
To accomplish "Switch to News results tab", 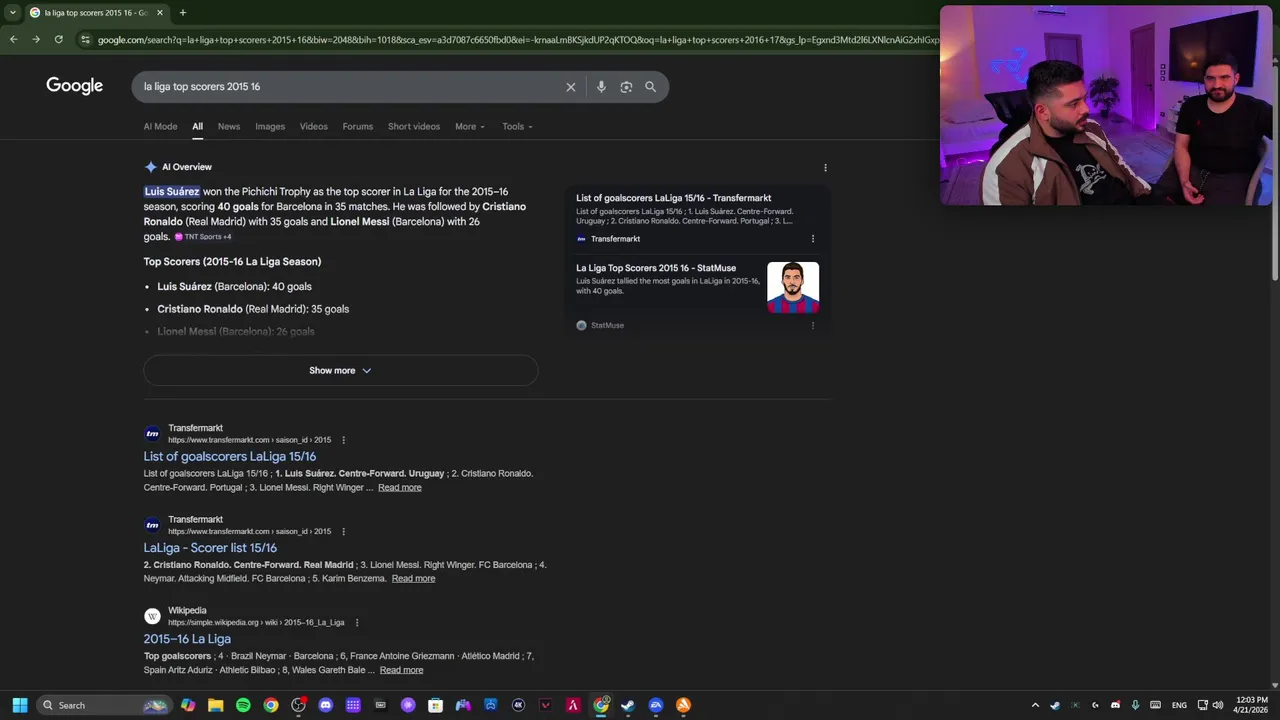I will (x=229, y=127).
